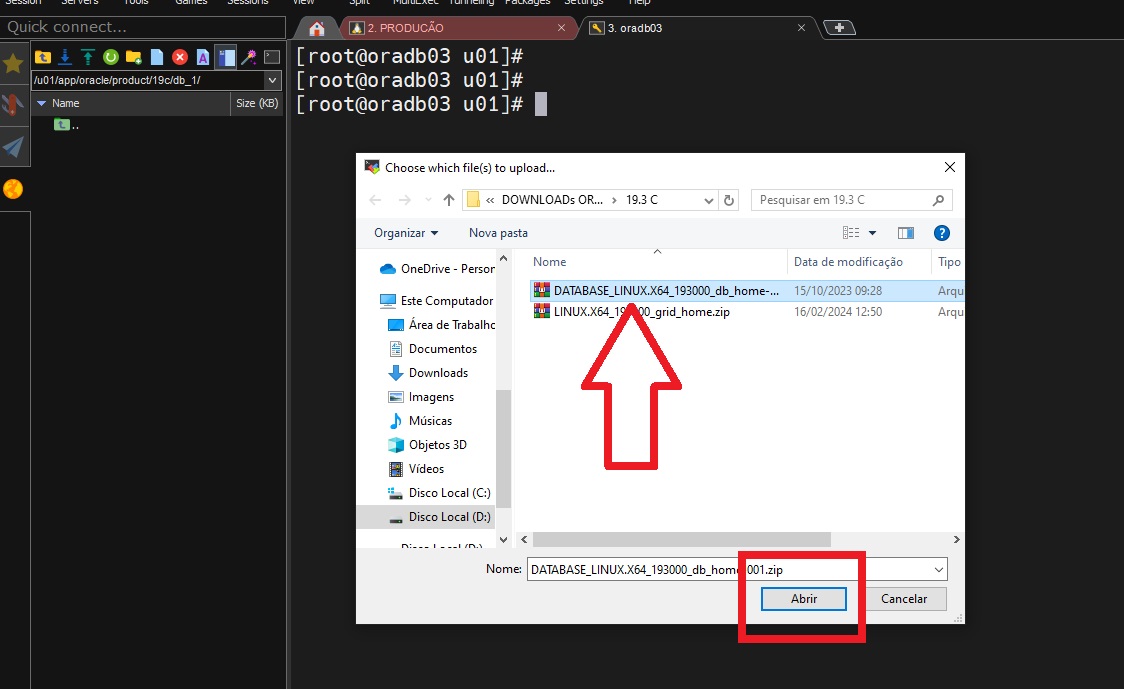Viewport: 1124px width, 689px height.
Task: Click the 'Pesquisar em 19.3 C' search box
Action: pos(852,200)
